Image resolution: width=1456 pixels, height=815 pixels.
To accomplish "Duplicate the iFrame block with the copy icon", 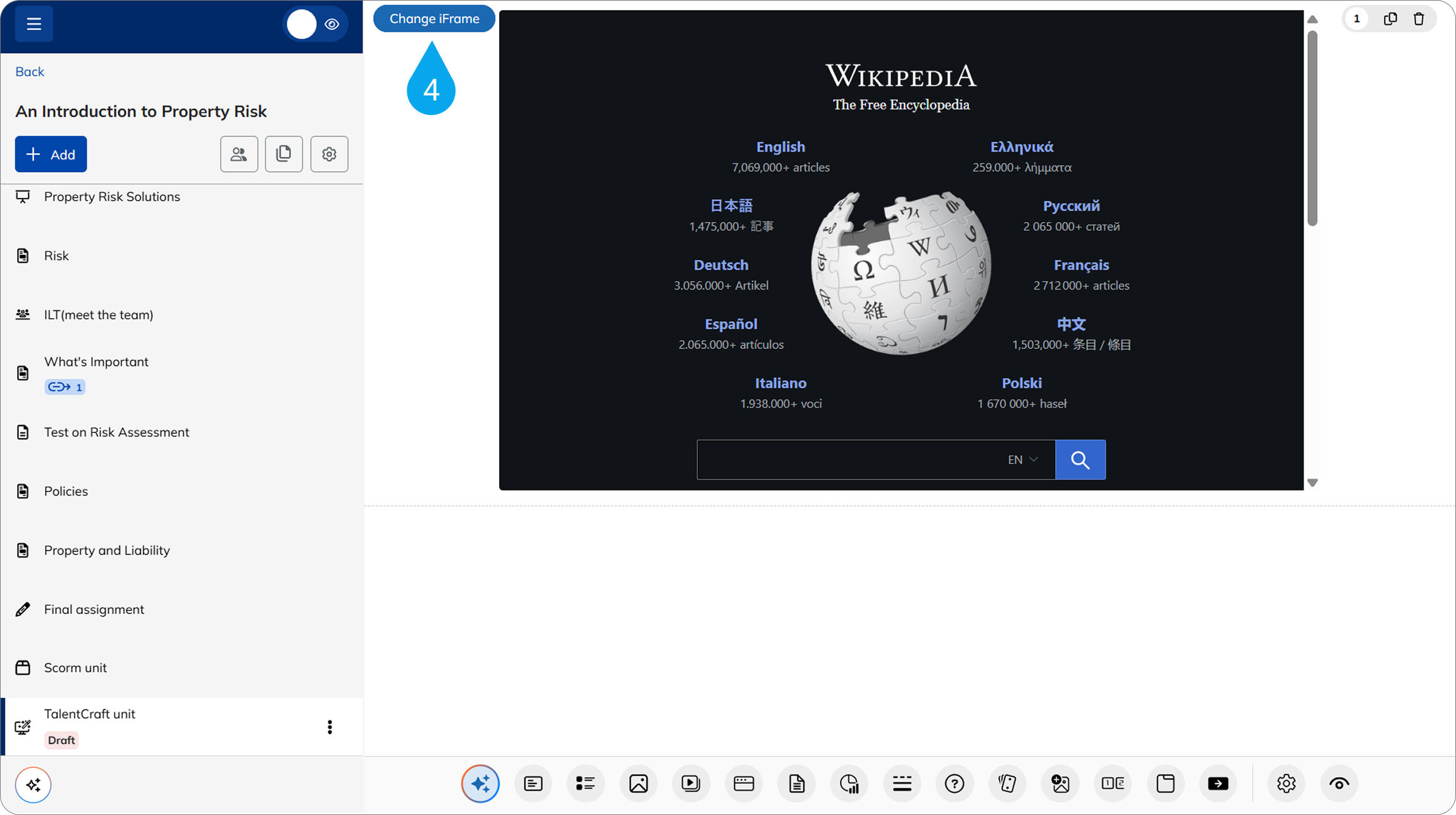I will (x=1390, y=19).
